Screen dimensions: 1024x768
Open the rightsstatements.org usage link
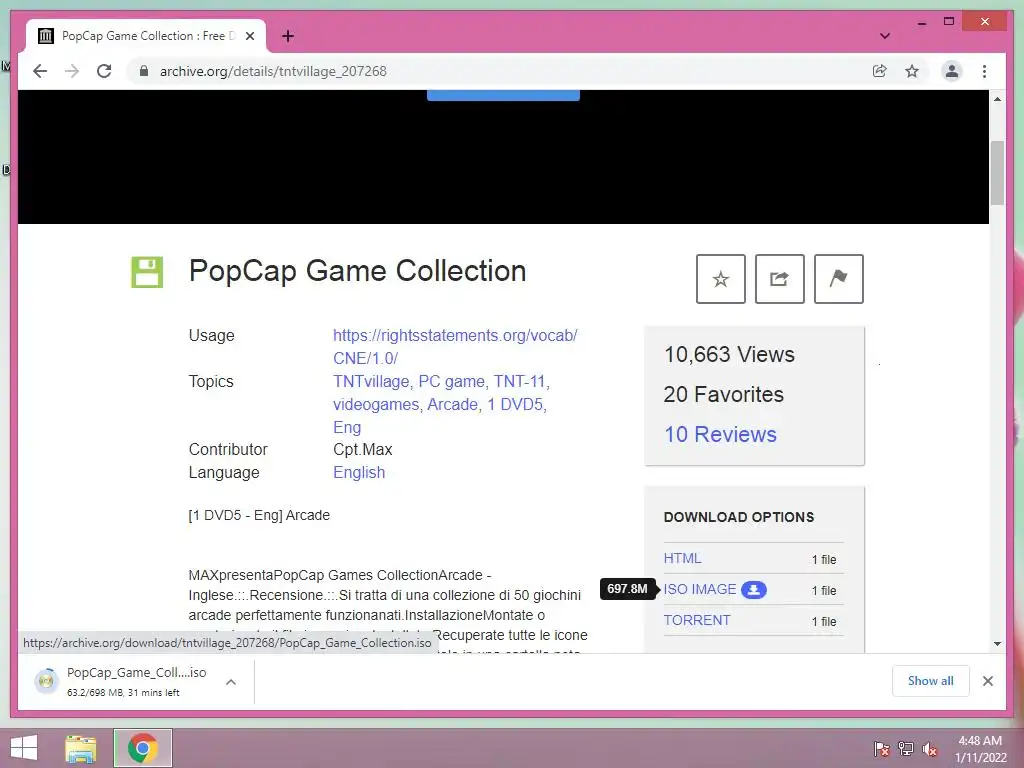[455, 347]
